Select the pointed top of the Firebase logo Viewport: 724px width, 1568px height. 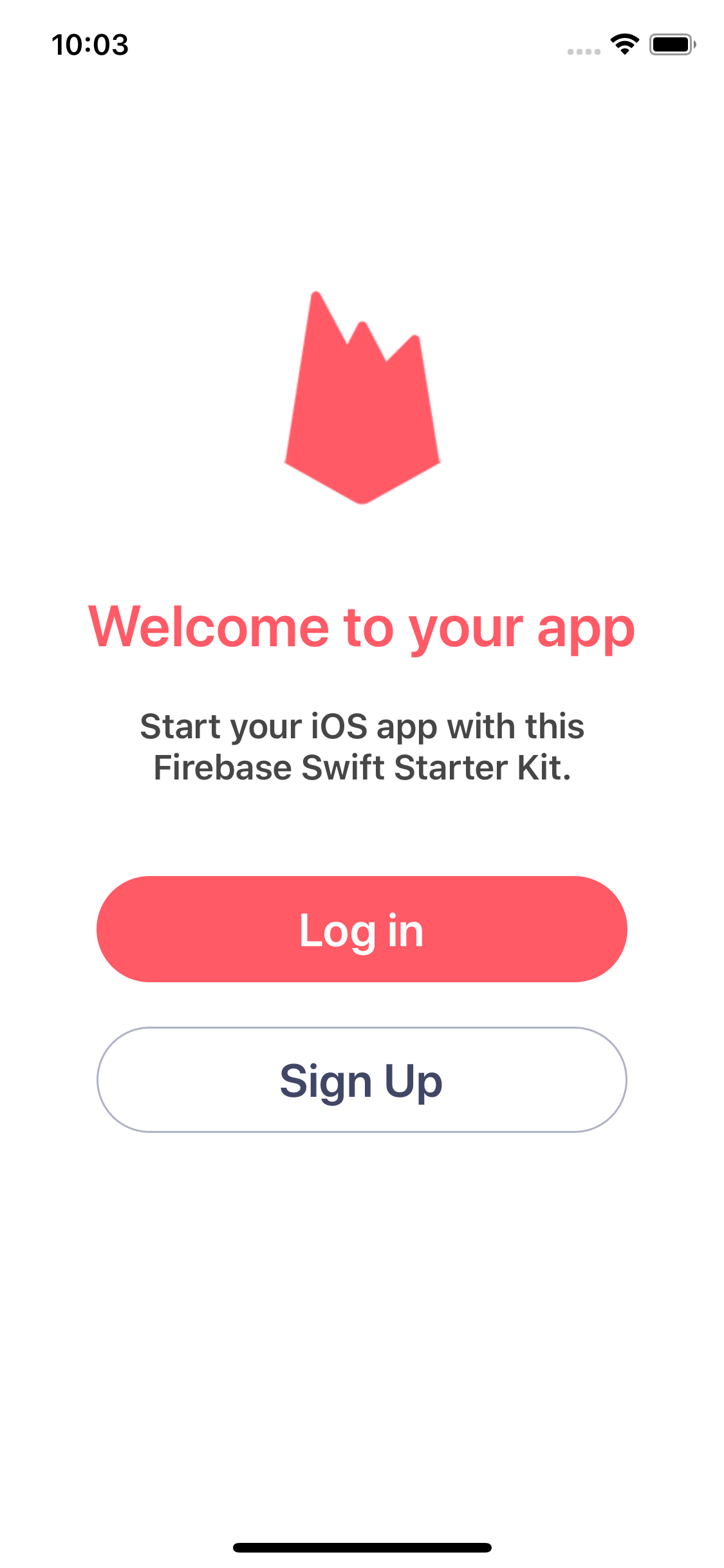point(317,298)
